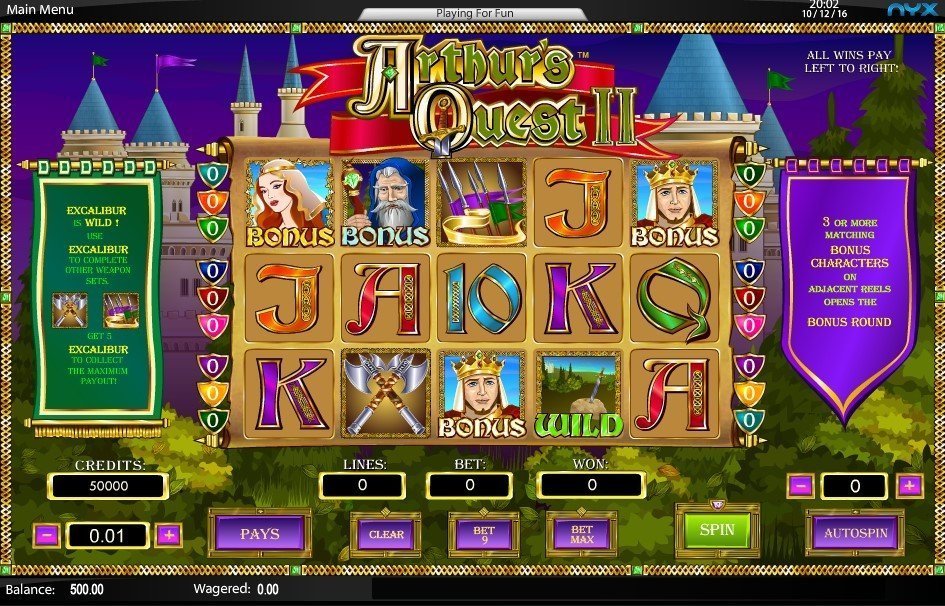
Task: Decrease coin value with minus stepper
Action: click(x=48, y=535)
